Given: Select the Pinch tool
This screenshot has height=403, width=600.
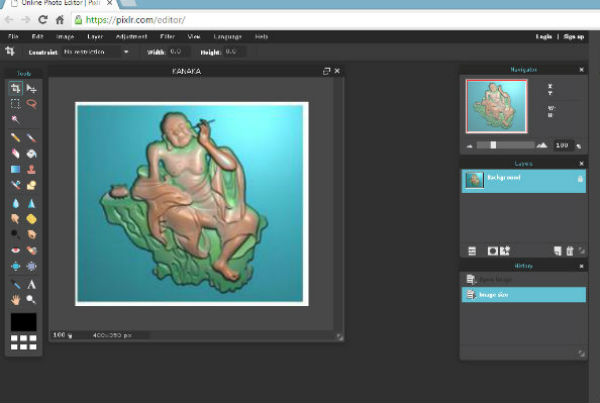Looking at the screenshot, I should [x=31, y=266].
